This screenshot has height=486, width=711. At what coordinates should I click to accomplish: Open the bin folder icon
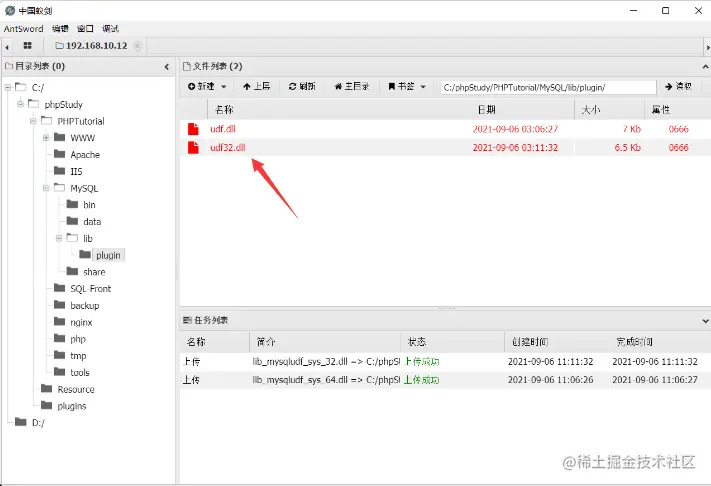(x=73, y=204)
